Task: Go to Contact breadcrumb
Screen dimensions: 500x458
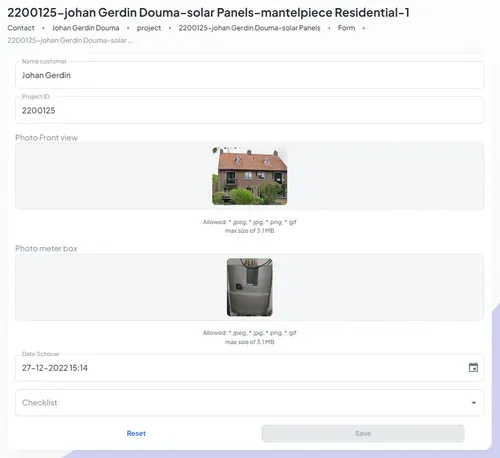Action: coord(21,28)
